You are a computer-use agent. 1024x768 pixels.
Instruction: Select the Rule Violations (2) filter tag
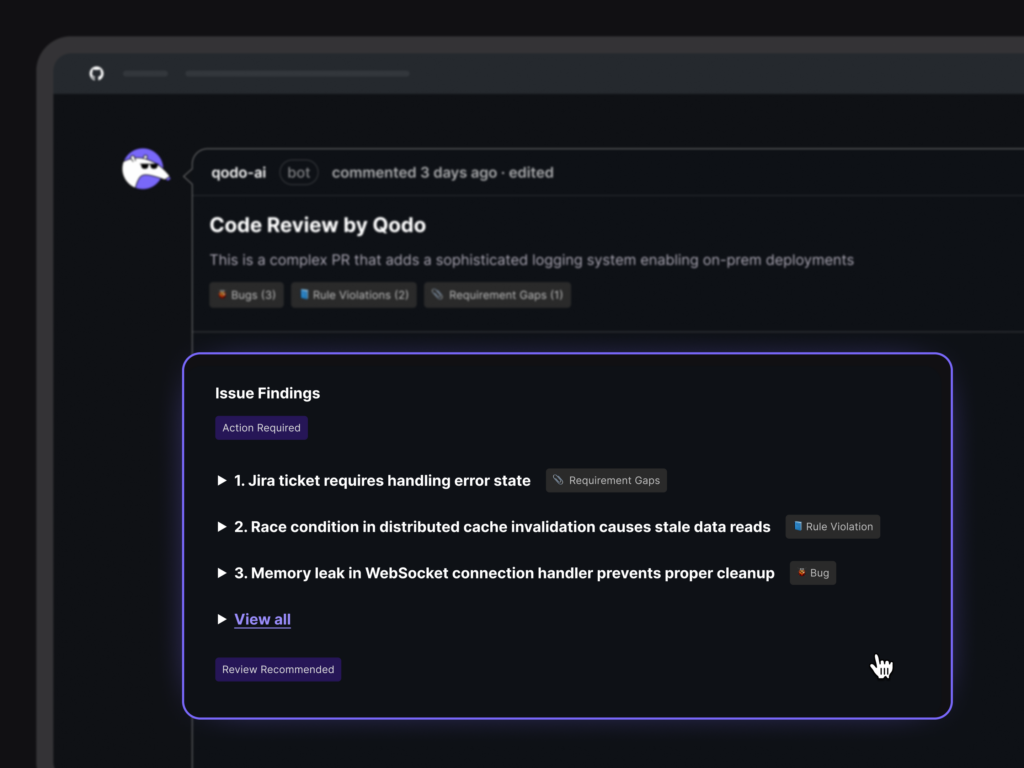(x=353, y=295)
